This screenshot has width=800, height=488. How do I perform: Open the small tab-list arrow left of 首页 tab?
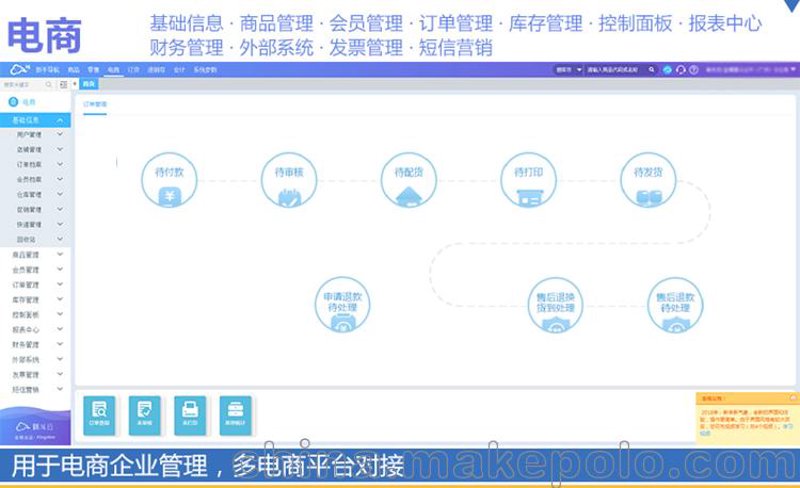tap(75, 84)
